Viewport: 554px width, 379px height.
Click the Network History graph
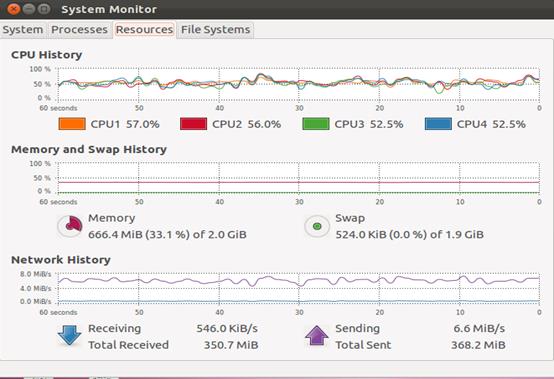coord(299,288)
